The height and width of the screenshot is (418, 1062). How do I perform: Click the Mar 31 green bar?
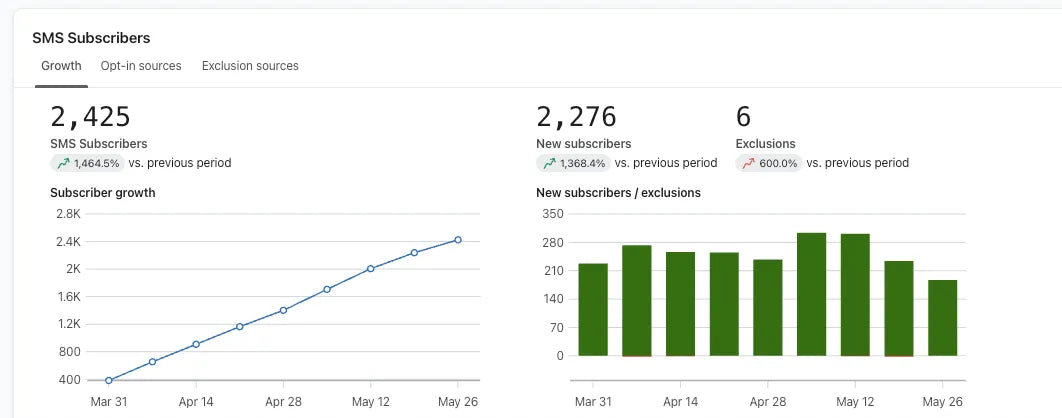pyautogui.click(x=593, y=310)
